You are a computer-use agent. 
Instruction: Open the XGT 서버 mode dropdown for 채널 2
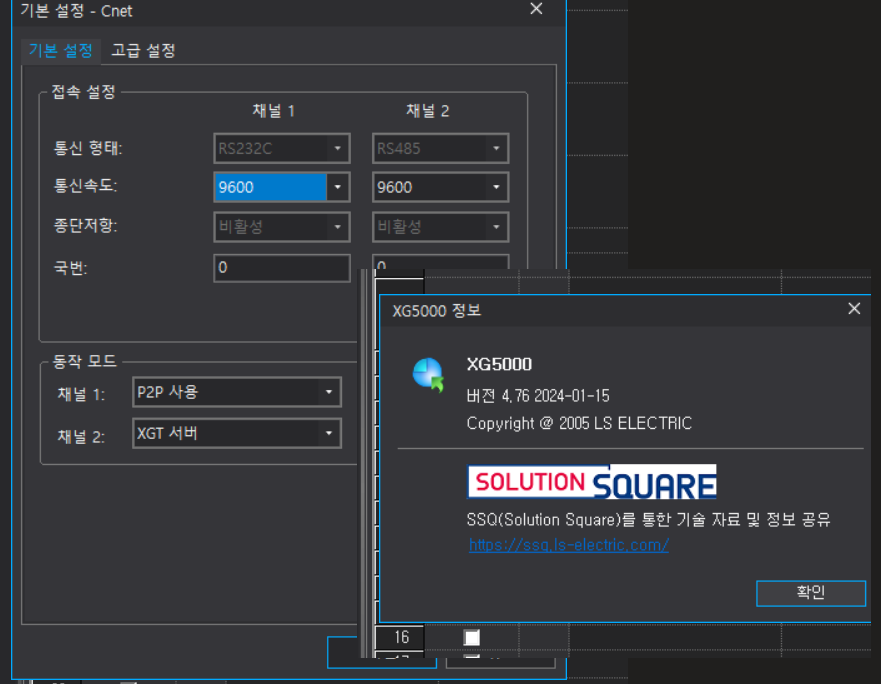click(330, 434)
